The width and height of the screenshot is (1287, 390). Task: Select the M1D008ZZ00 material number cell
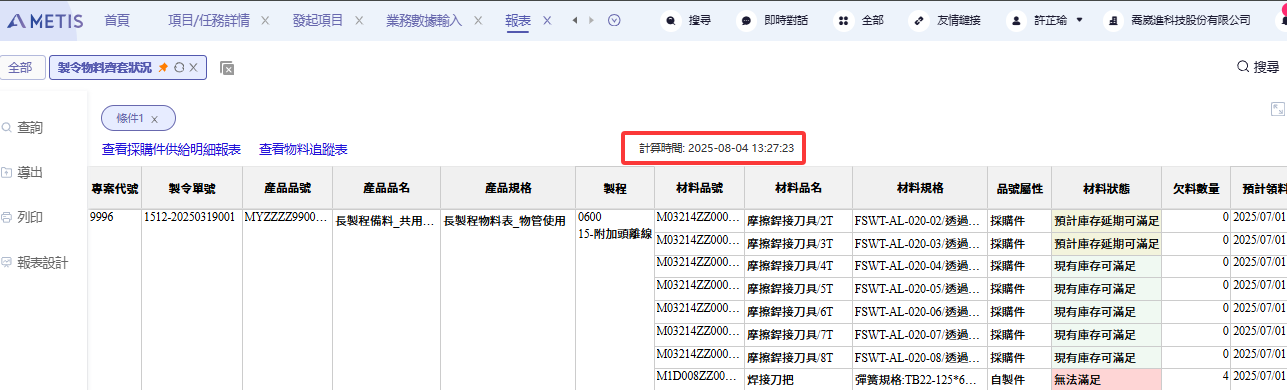(699, 380)
